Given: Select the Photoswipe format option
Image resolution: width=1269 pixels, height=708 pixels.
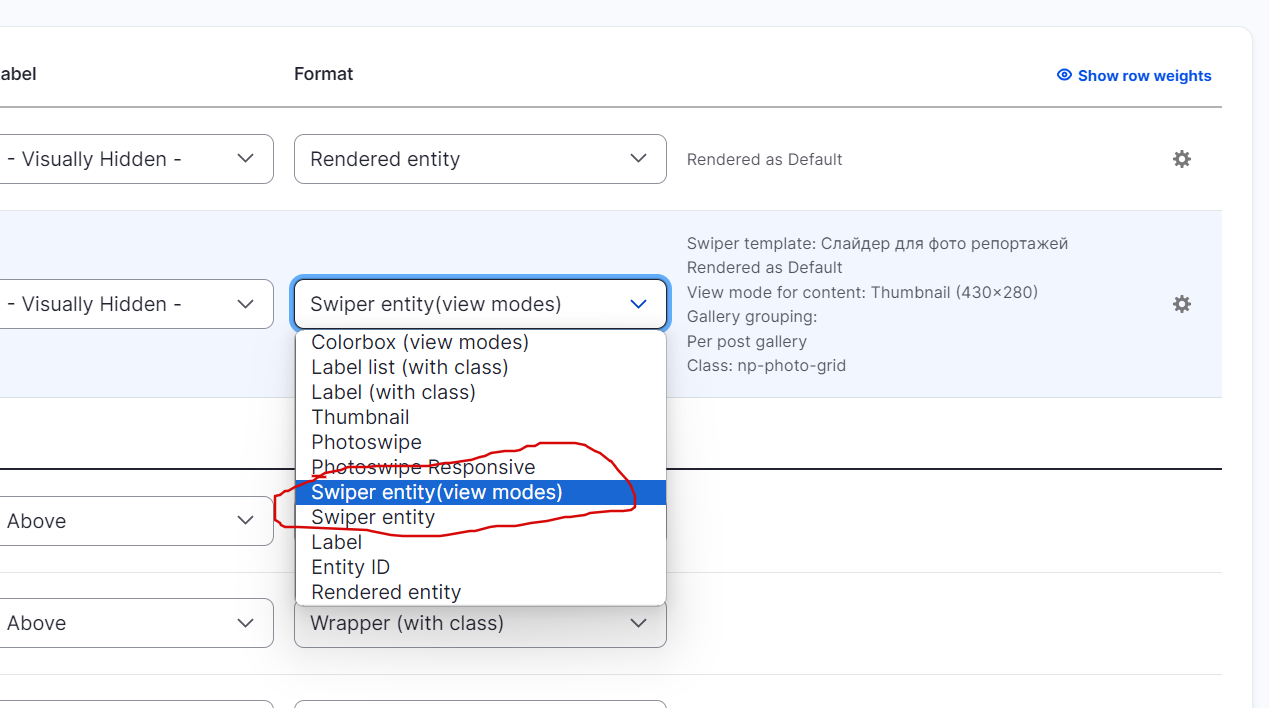Looking at the screenshot, I should [x=366, y=441].
